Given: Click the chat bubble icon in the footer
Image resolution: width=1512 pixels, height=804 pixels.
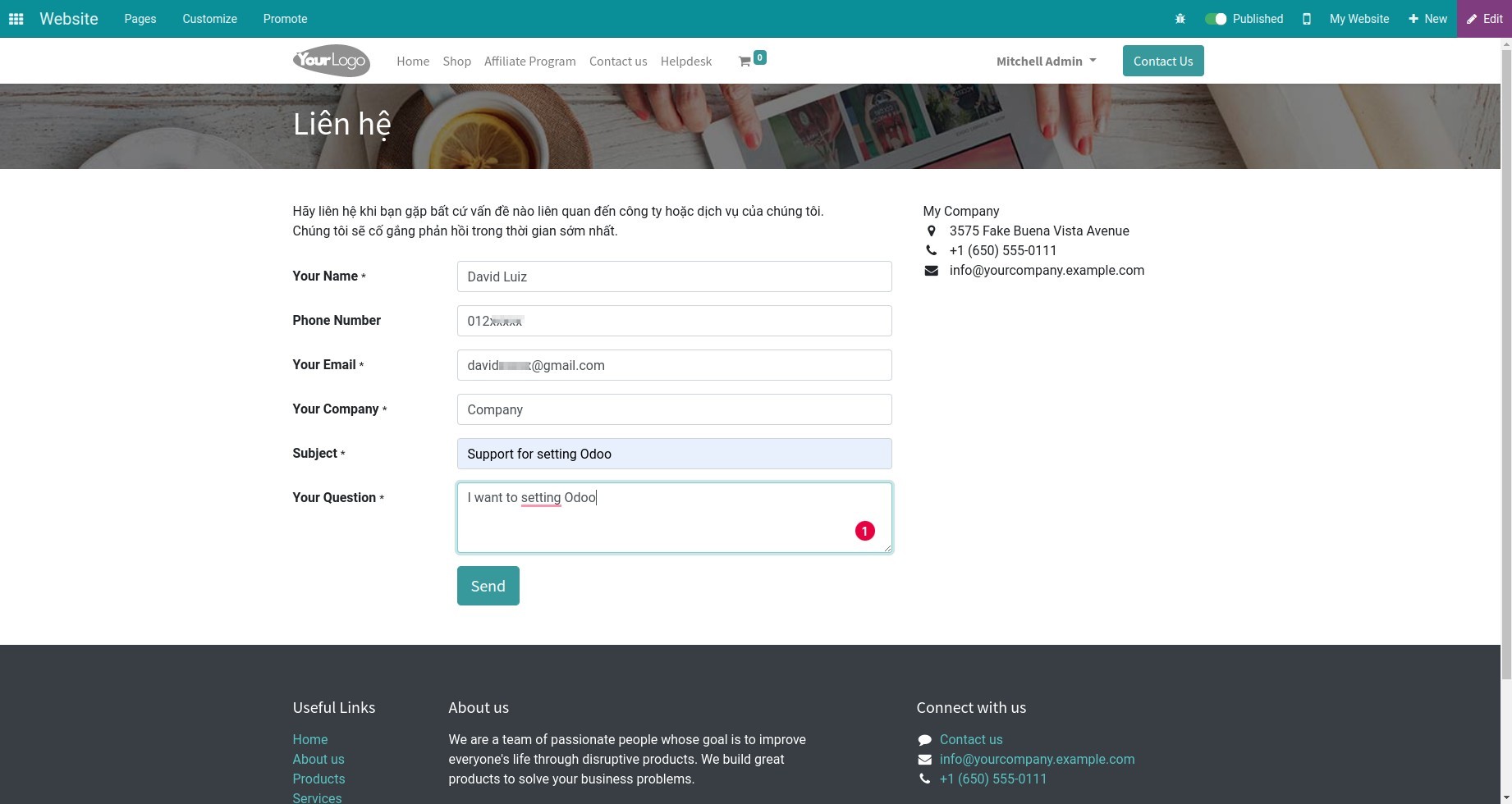Looking at the screenshot, I should [x=923, y=739].
